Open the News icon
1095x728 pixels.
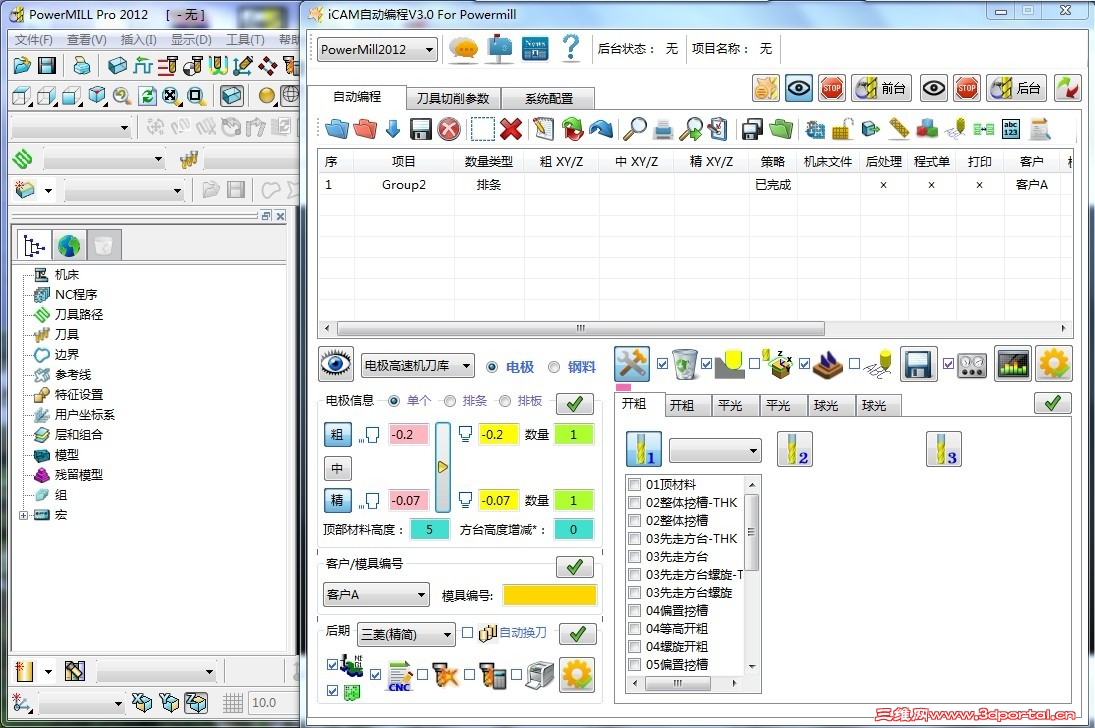535,49
